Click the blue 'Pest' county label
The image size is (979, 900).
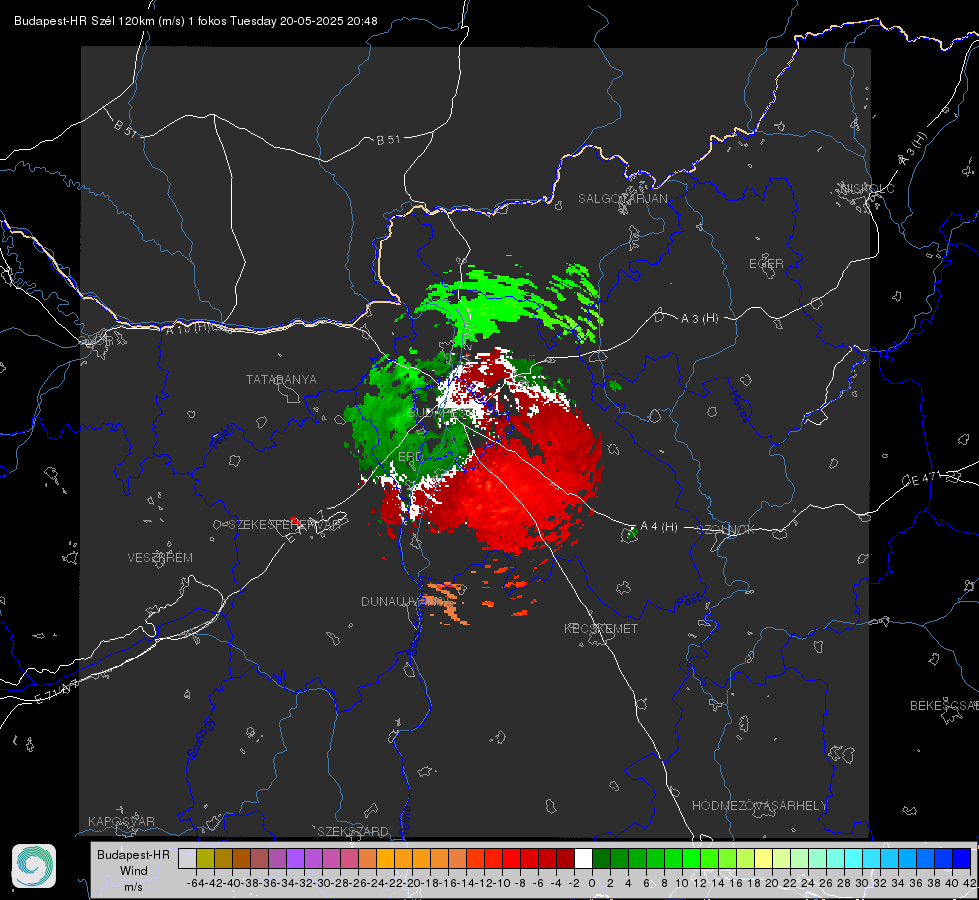point(688,601)
